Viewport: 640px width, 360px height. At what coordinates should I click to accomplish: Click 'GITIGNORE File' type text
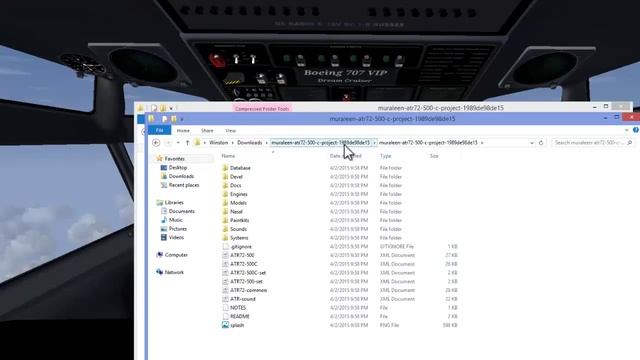tap(397, 247)
